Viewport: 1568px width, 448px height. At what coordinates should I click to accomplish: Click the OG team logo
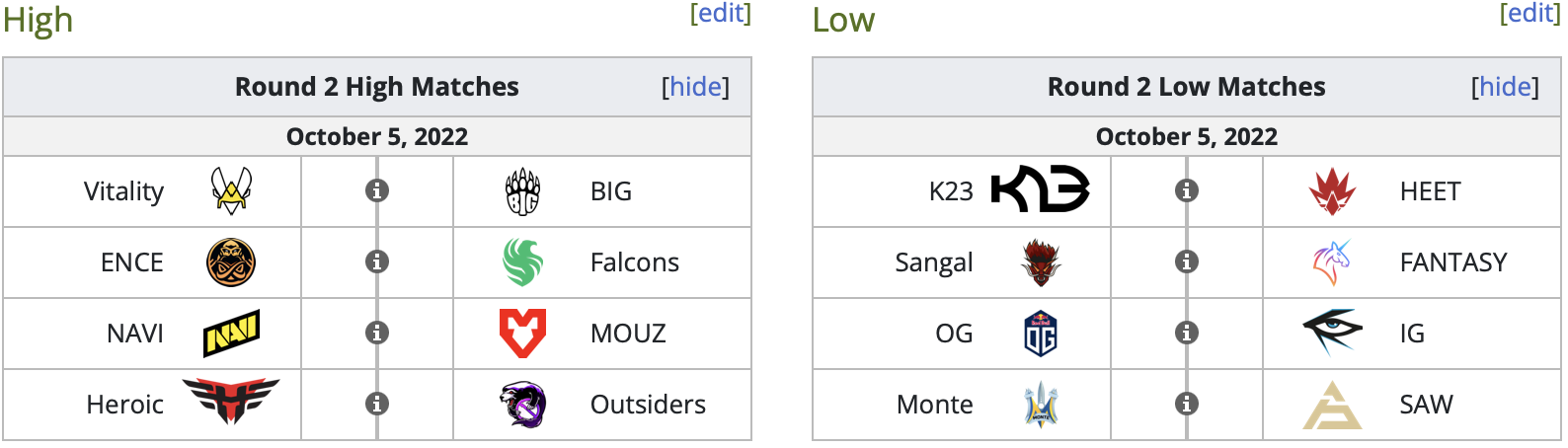point(1040,334)
